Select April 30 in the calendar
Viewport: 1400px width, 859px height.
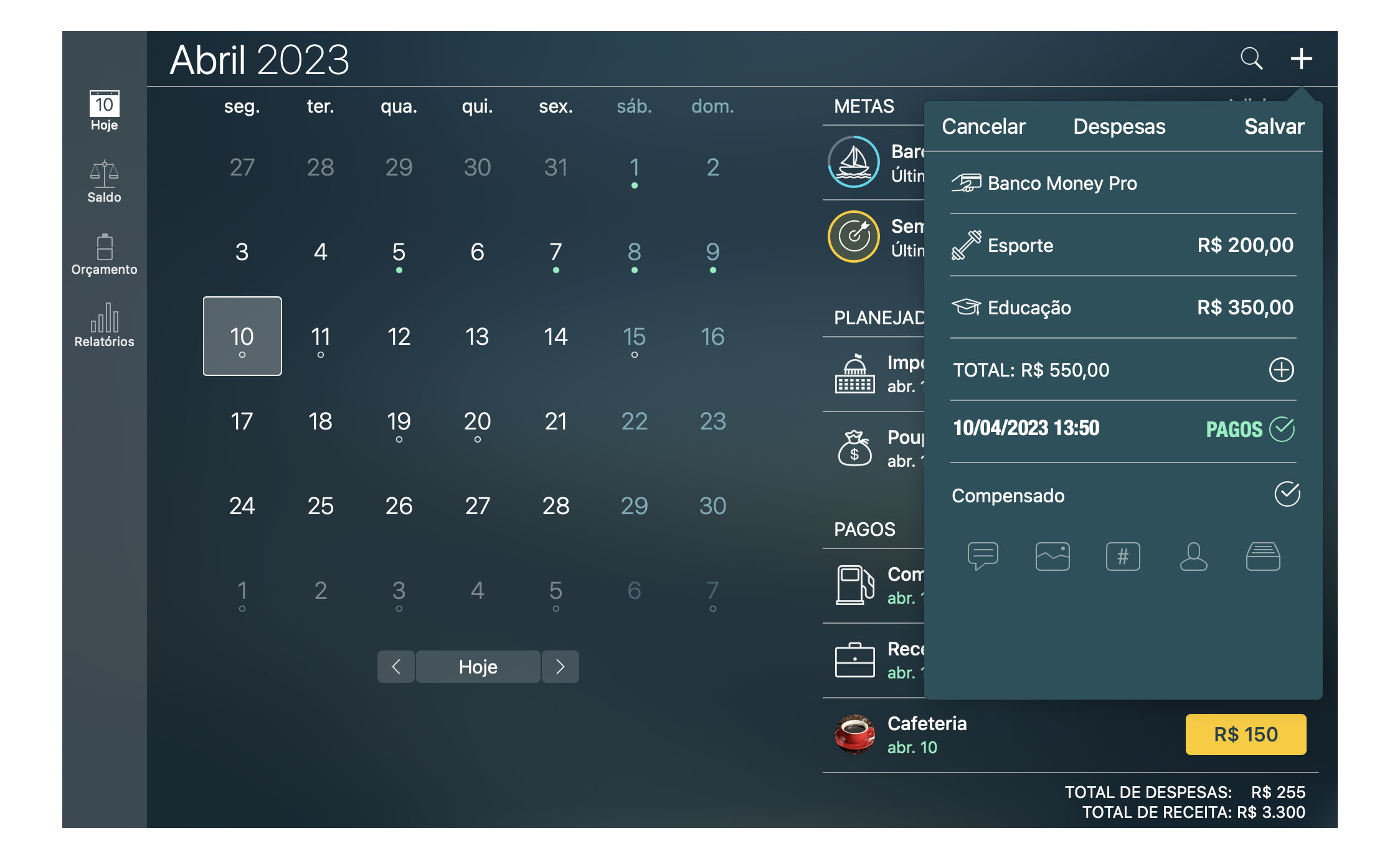(x=713, y=505)
